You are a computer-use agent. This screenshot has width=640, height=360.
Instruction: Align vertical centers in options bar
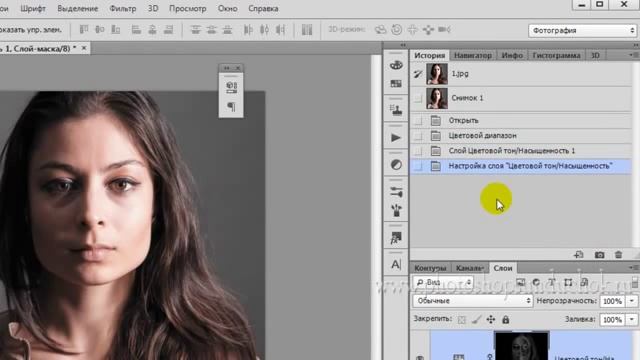click(100, 29)
